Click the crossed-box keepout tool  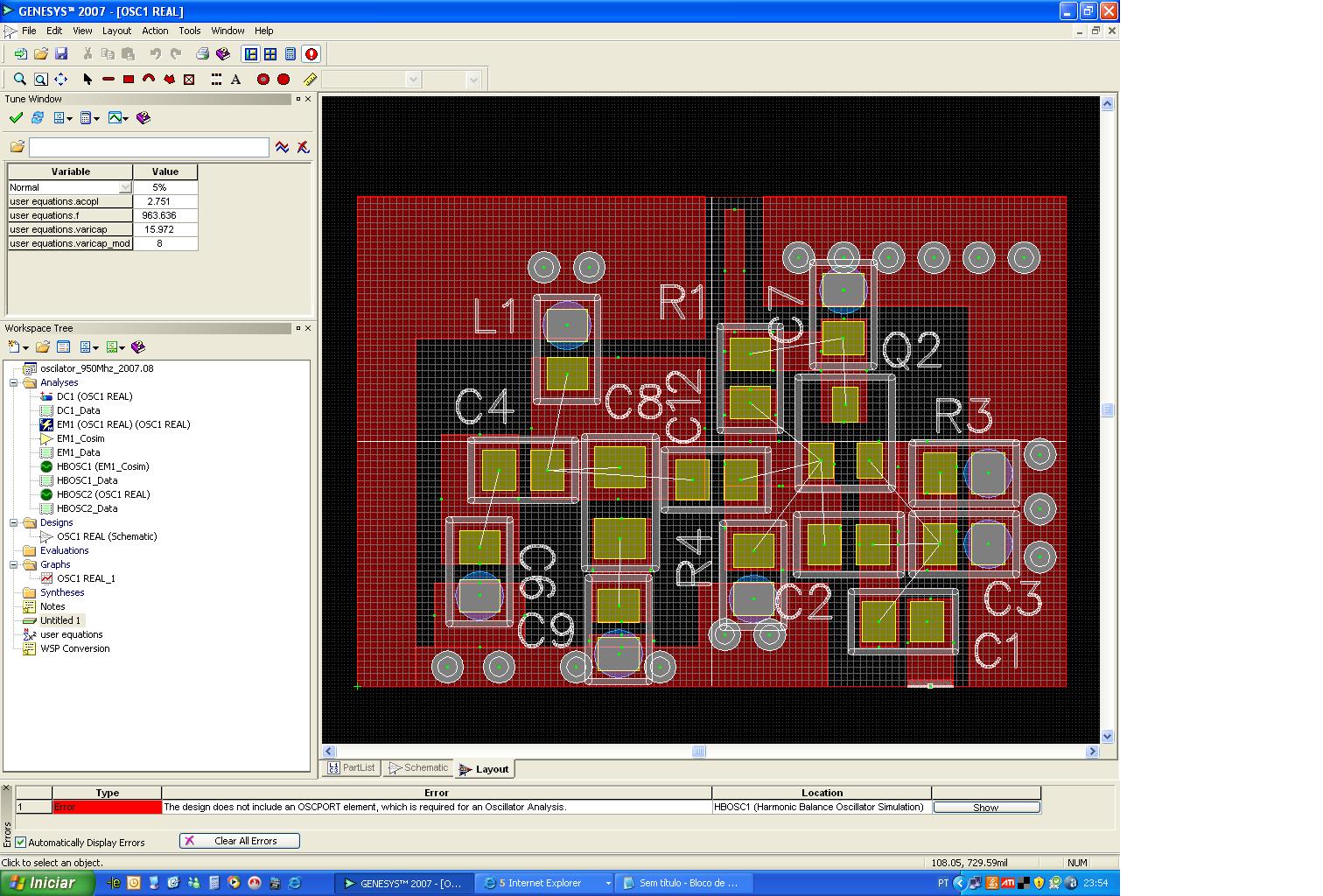click(189, 80)
